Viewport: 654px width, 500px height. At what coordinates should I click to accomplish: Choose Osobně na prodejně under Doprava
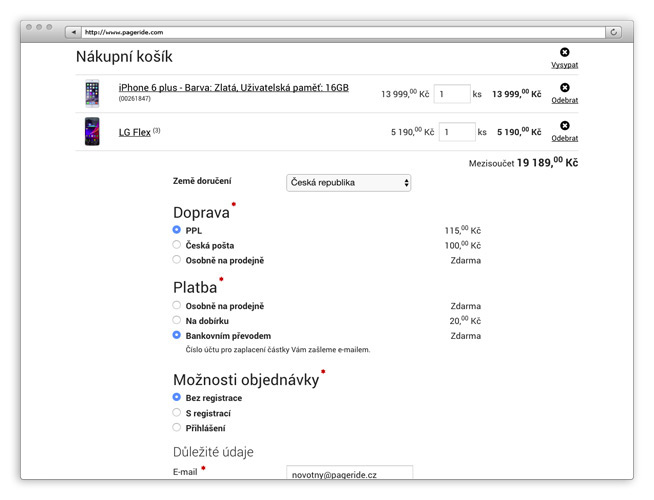tap(177, 260)
